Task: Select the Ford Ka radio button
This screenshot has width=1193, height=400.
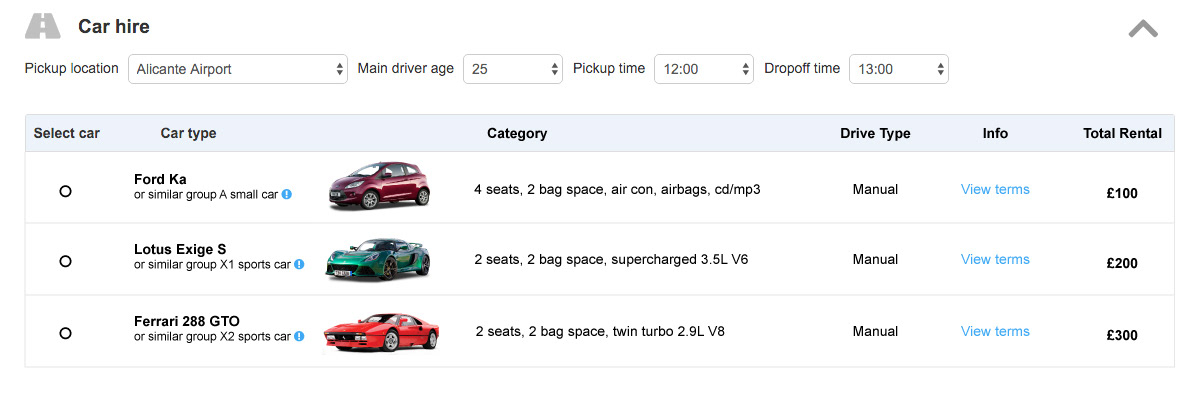Action: [65, 191]
